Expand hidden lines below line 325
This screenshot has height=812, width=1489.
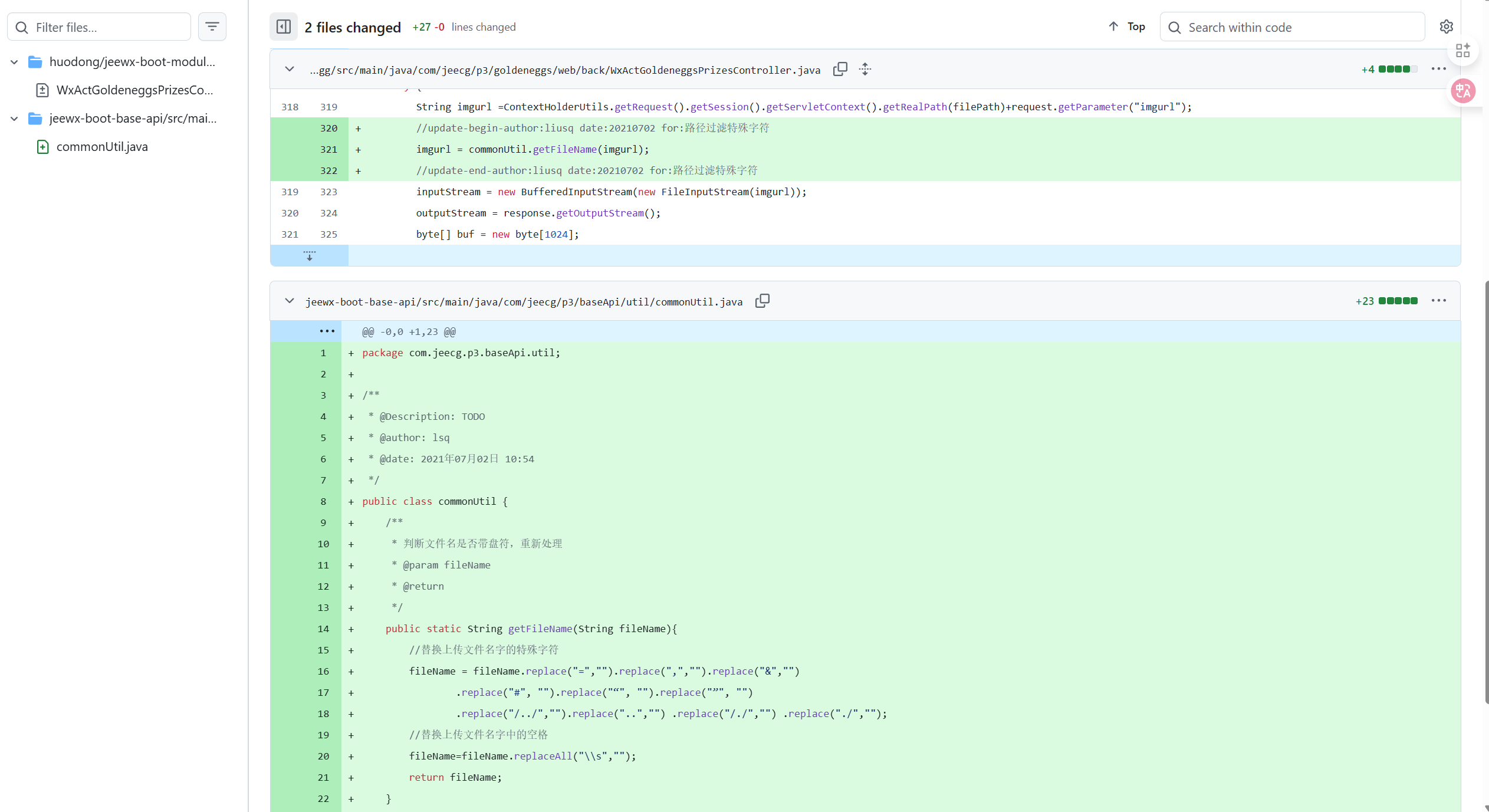click(309, 256)
